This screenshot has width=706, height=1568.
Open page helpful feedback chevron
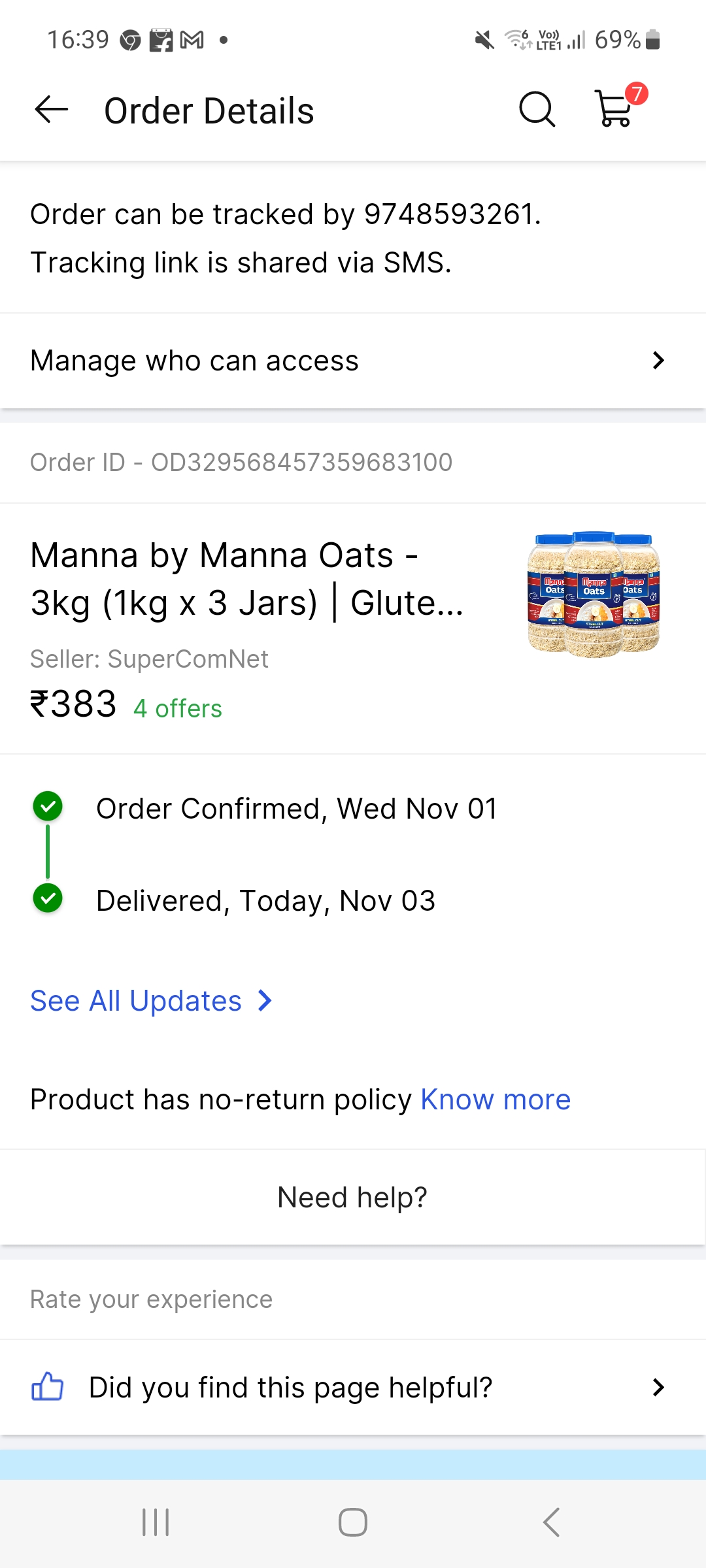tap(658, 1387)
